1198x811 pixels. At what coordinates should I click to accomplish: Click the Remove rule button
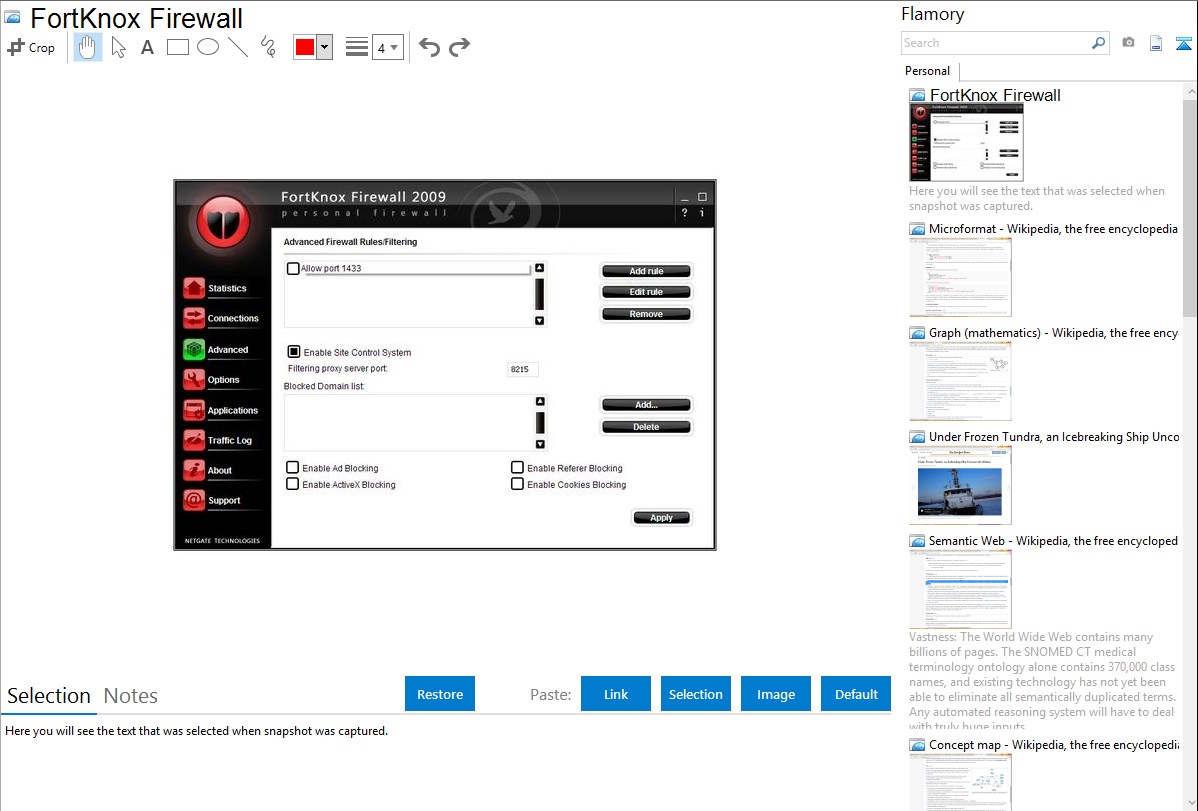tap(646, 313)
